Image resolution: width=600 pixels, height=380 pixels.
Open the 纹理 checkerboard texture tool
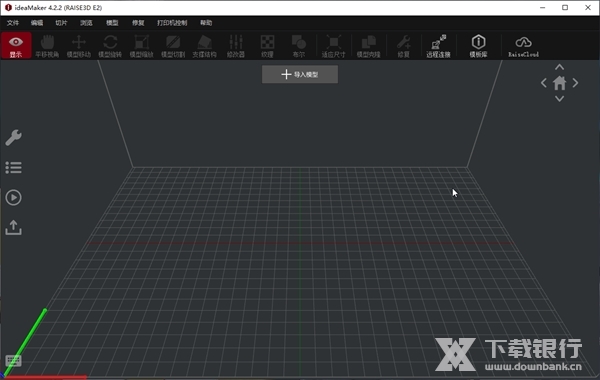(267, 46)
